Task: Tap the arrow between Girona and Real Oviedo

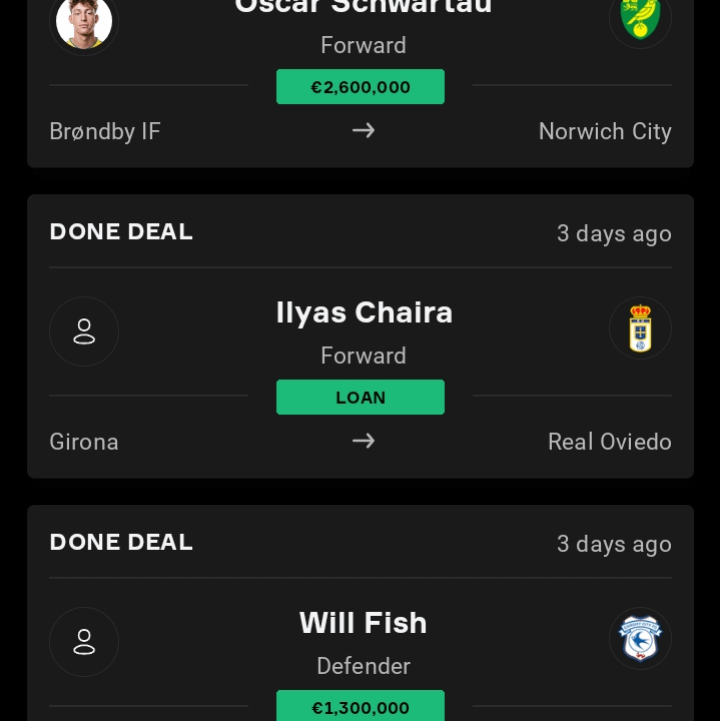Action: pos(363,441)
